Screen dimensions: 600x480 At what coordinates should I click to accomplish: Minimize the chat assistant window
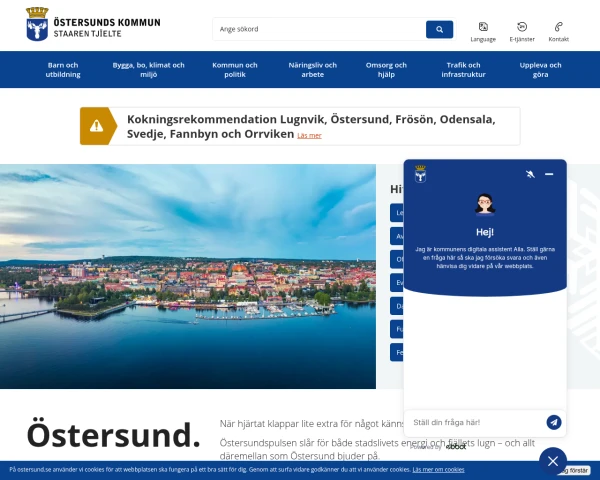click(x=549, y=174)
